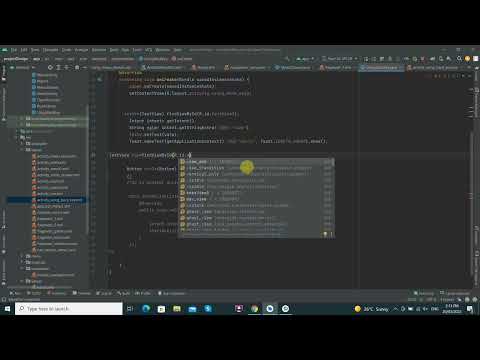Open the Refactor menu

tap(99, 50)
